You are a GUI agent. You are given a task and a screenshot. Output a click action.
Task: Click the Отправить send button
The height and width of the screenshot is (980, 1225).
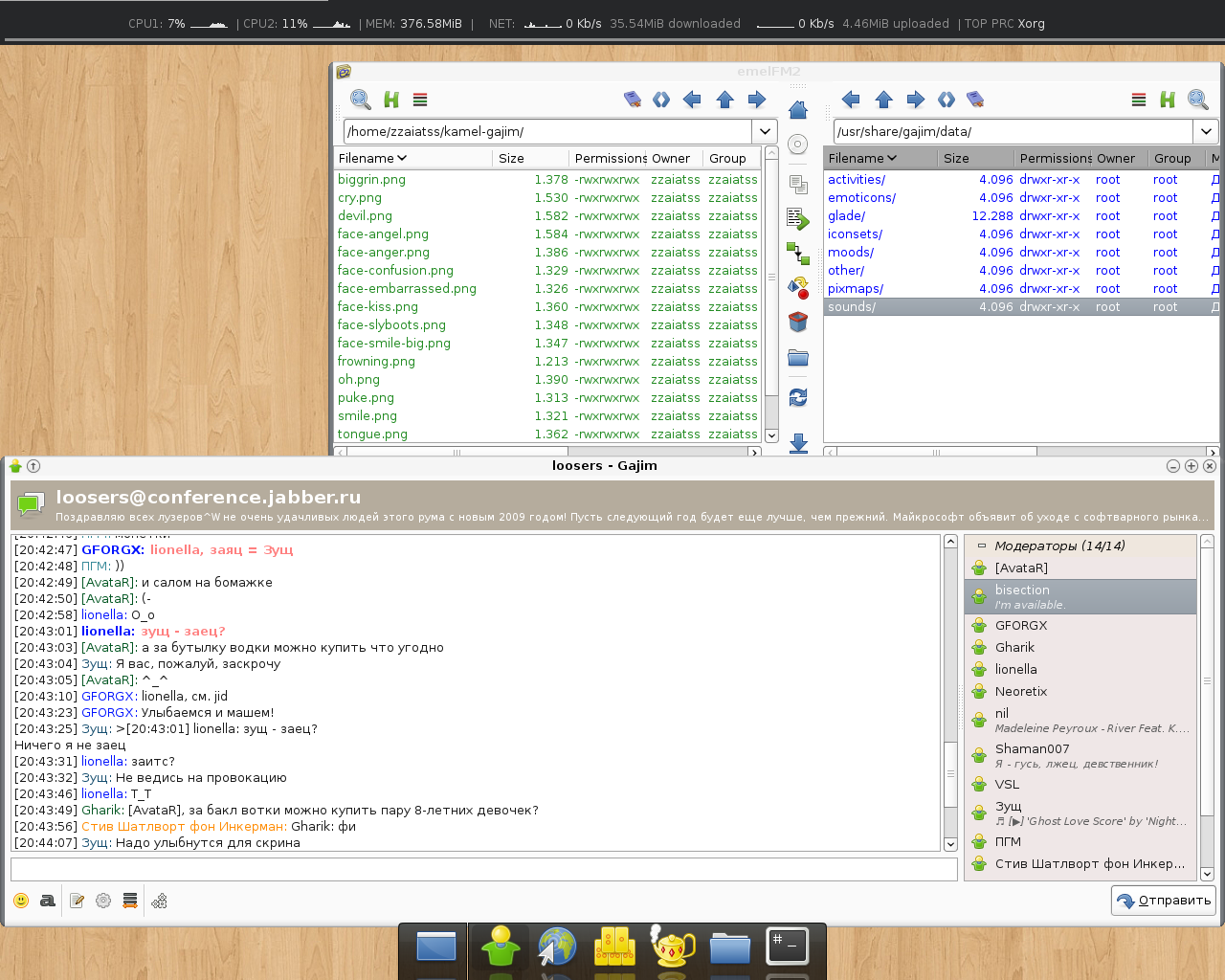pos(1164,901)
